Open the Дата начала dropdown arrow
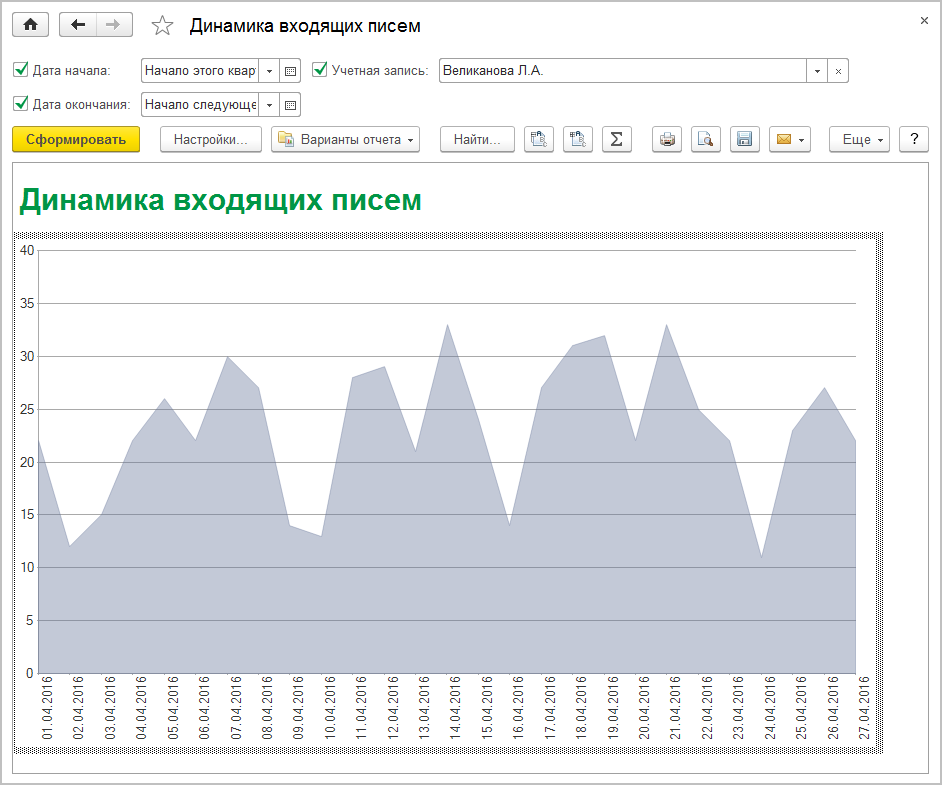This screenshot has height=785, width=942. click(x=269, y=71)
